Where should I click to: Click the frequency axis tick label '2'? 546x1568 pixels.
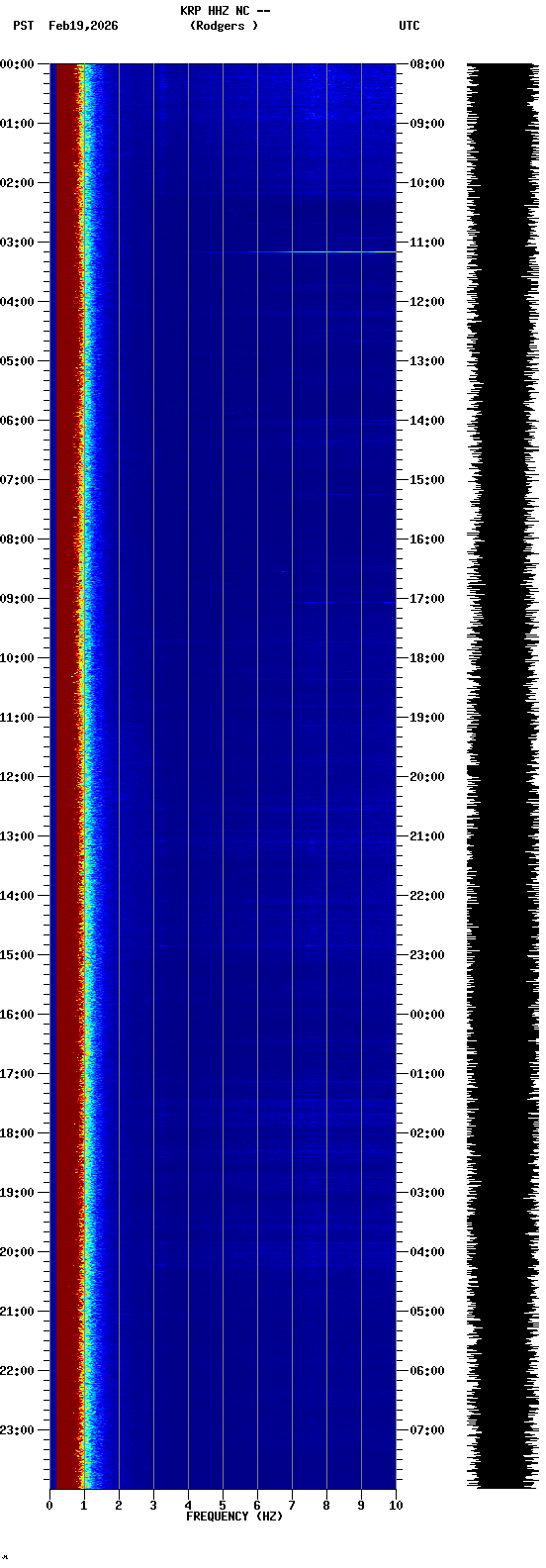pos(119,1506)
